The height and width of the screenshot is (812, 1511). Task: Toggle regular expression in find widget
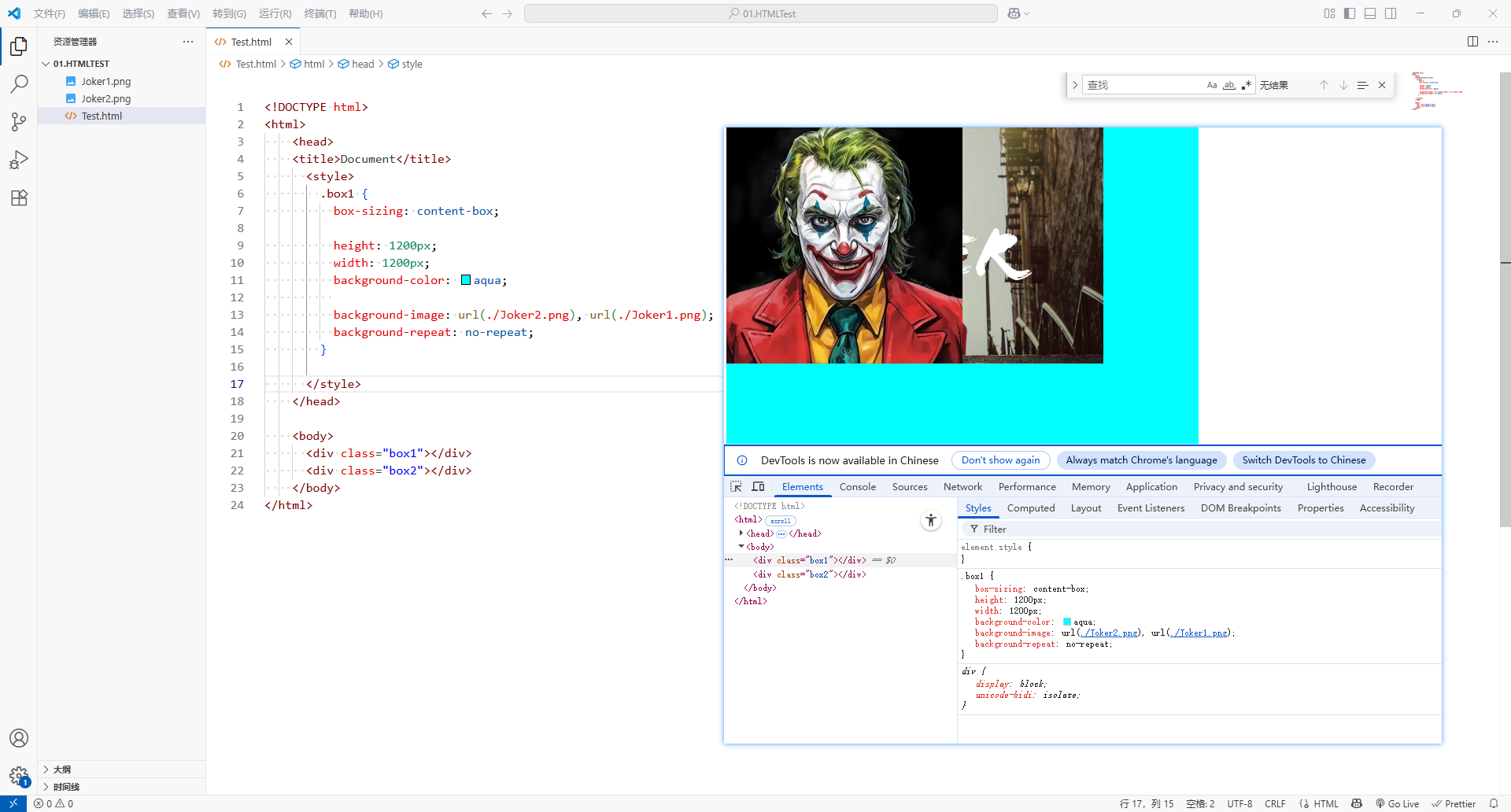pyautogui.click(x=1247, y=85)
